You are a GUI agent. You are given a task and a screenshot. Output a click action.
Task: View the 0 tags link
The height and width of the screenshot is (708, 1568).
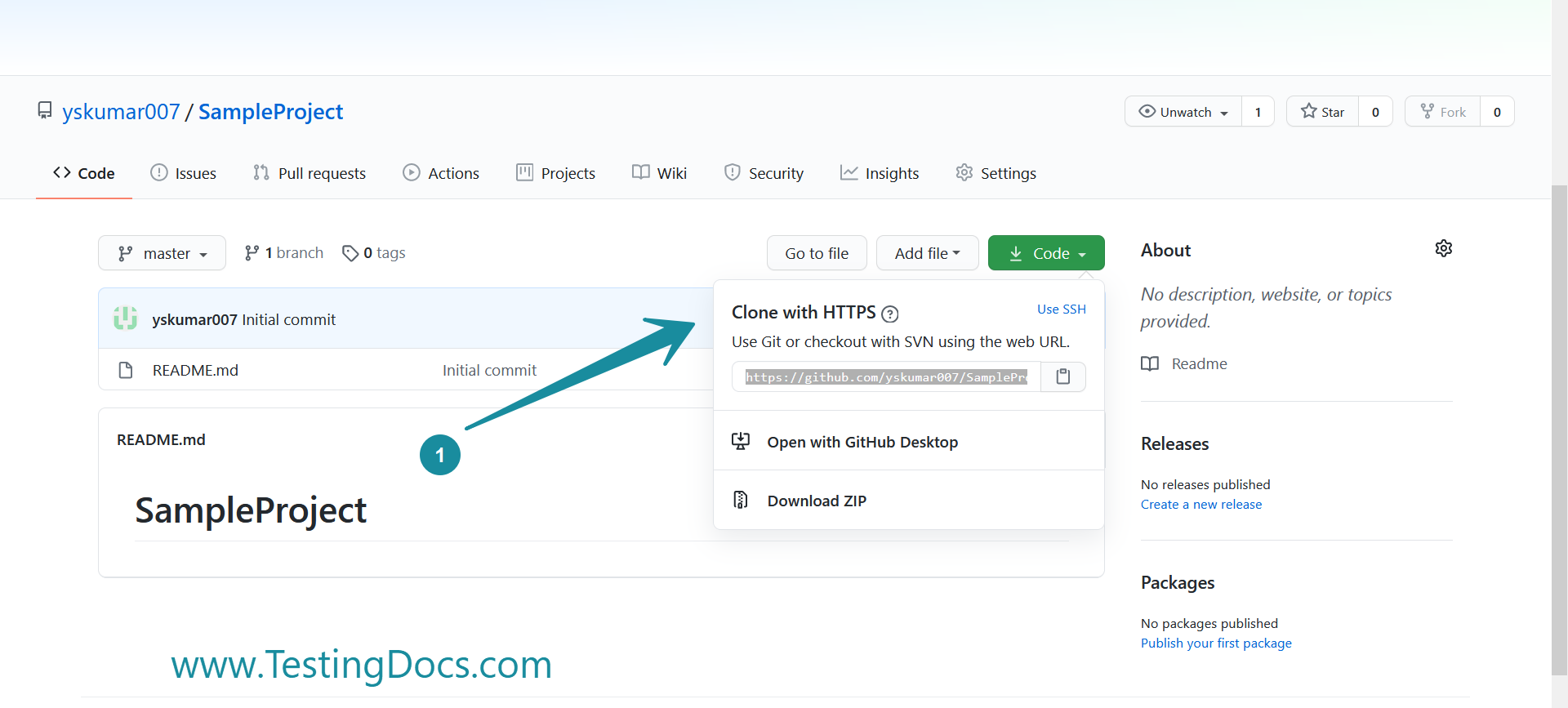tap(374, 253)
